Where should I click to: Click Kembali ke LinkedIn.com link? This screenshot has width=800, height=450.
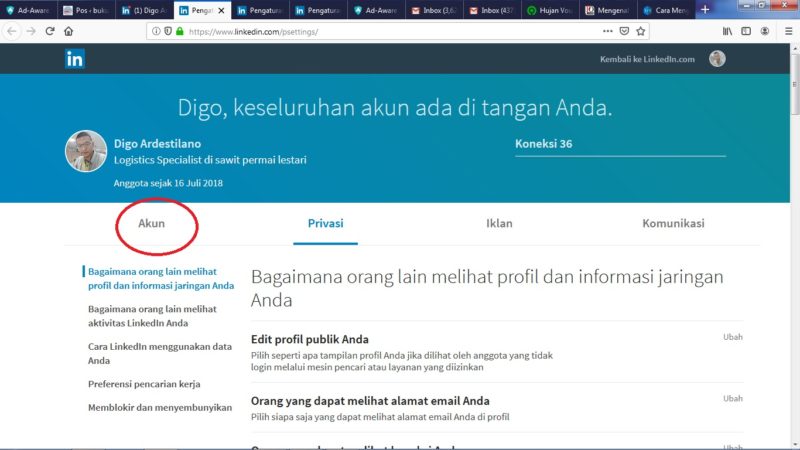[x=647, y=59]
